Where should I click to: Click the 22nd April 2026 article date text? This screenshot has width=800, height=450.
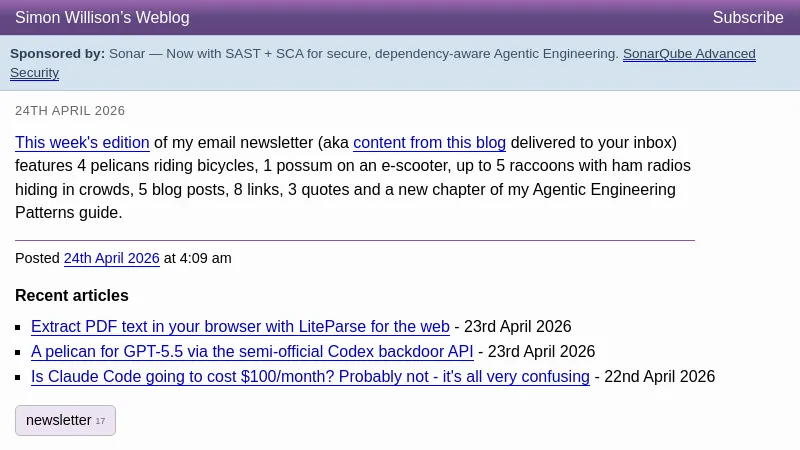click(661, 377)
